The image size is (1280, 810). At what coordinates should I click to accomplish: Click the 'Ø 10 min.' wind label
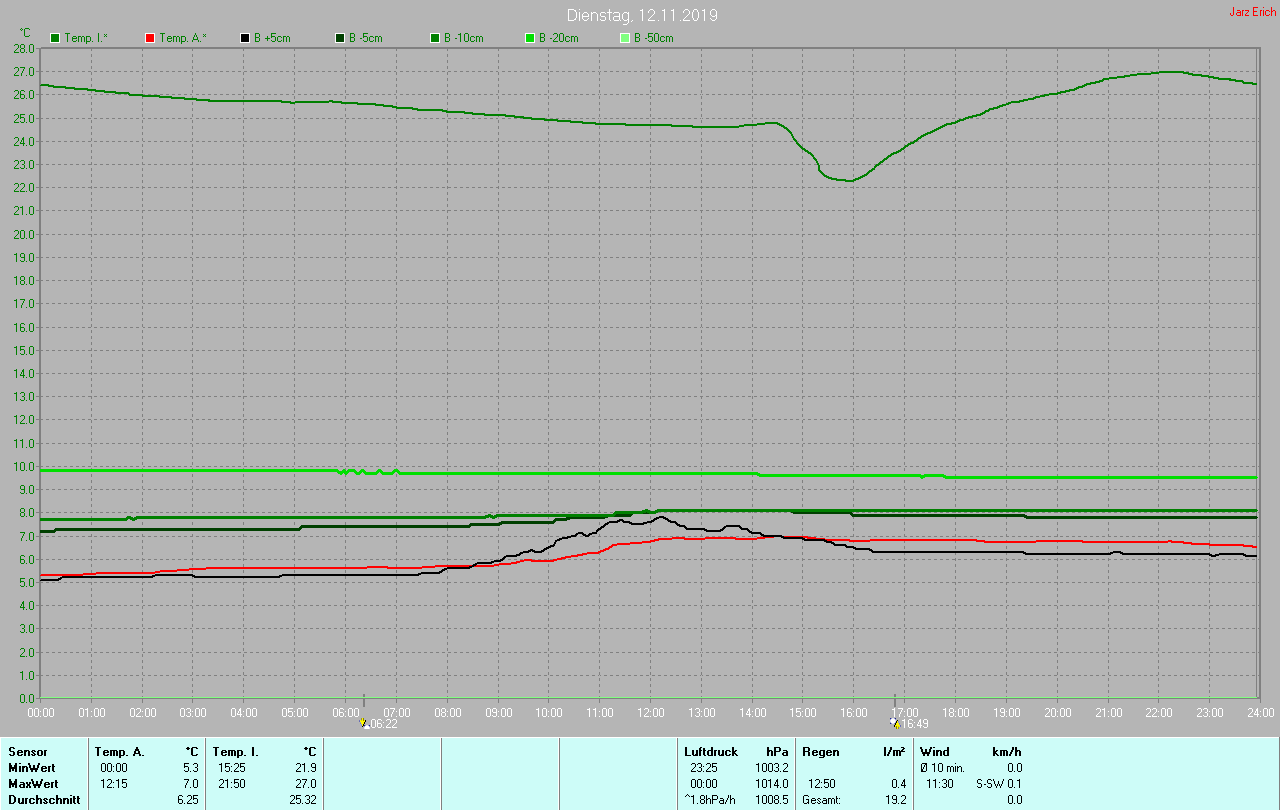pos(944,767)
